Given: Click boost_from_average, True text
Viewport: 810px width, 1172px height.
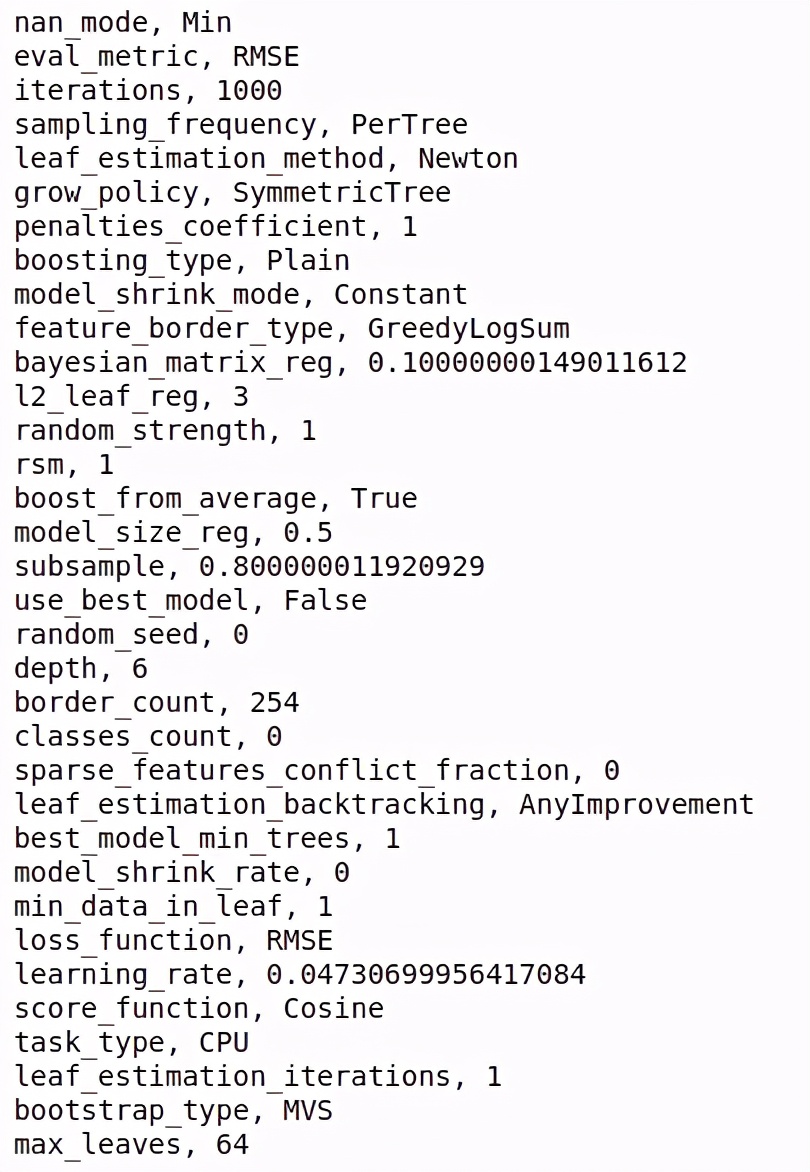Looking at the screenshot, I should click(215, 498).
